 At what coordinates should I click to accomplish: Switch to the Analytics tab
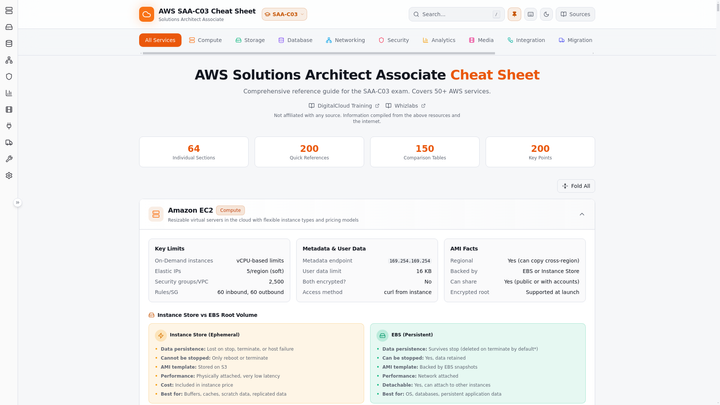point(439,40)
